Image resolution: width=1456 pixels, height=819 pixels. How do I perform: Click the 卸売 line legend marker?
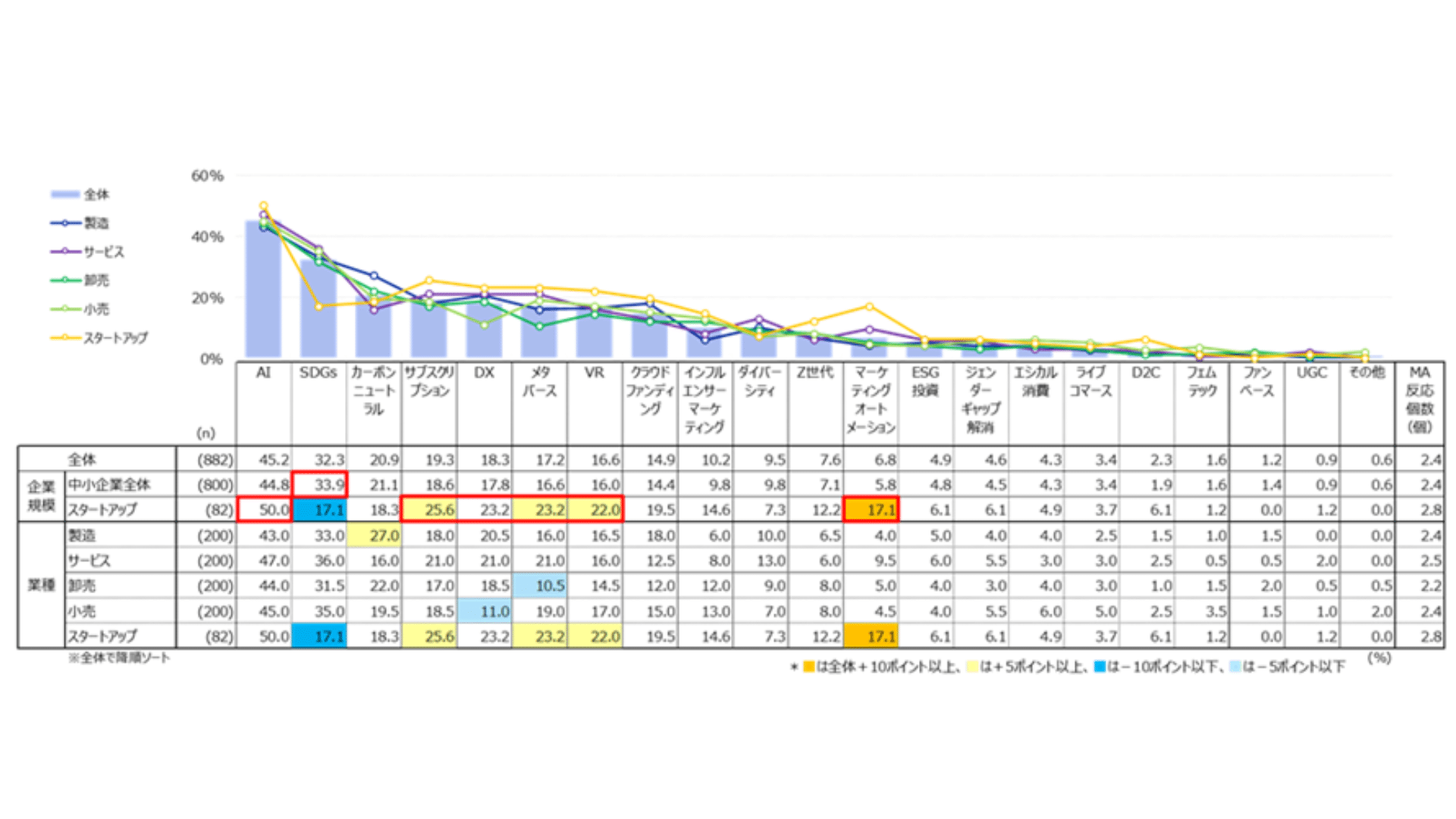[x=65, y=281]
